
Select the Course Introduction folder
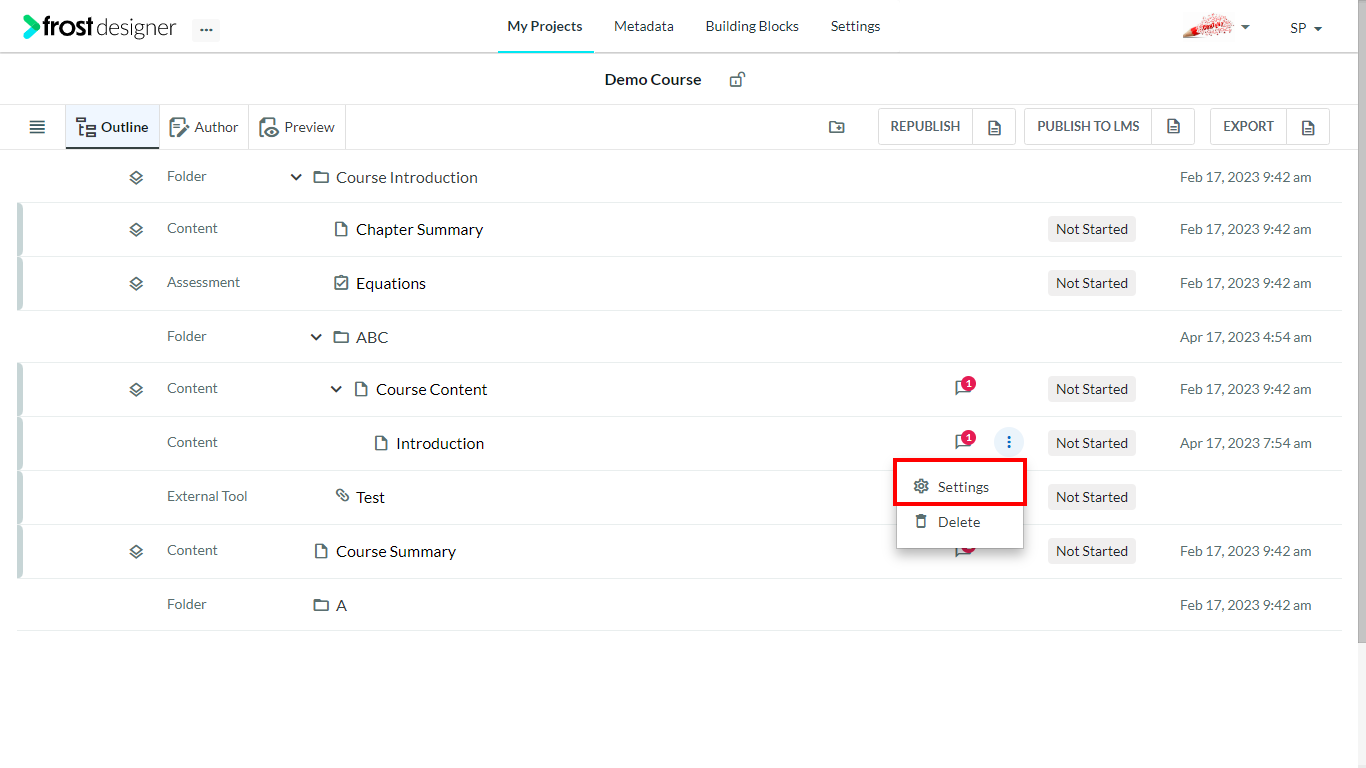point(407,177)
